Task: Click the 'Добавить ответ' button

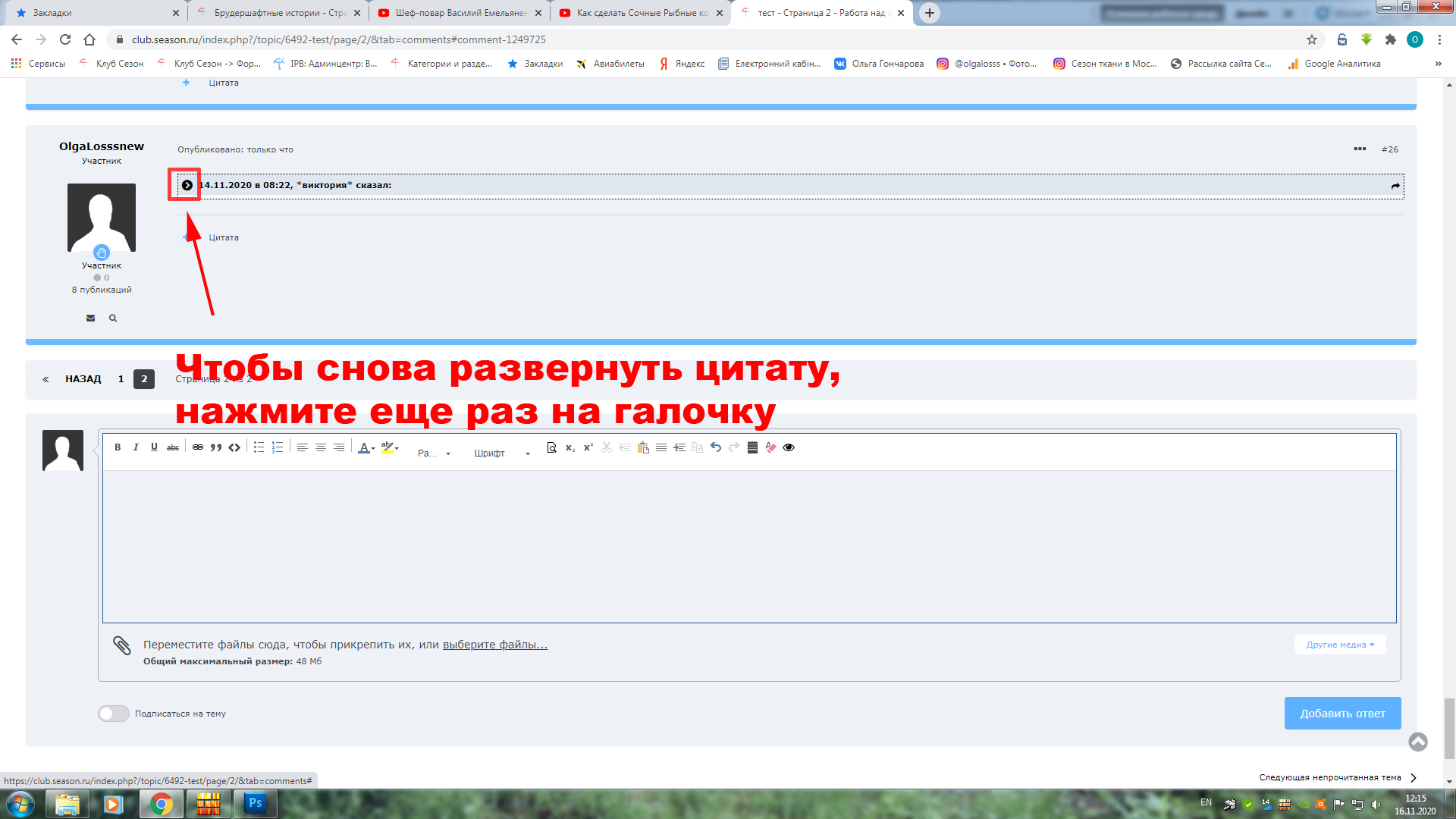Action: pyautogui.click(x=1342, y=714)
